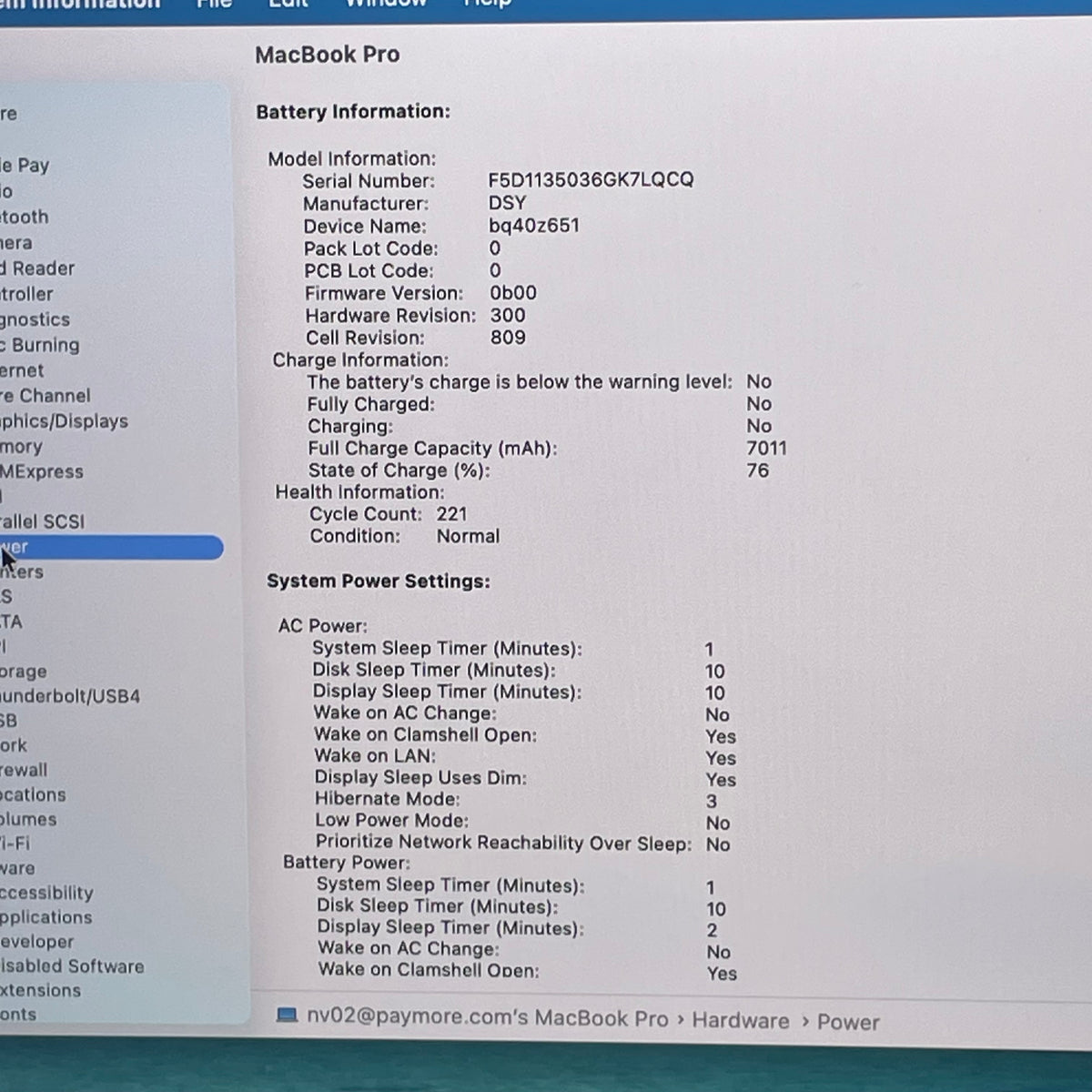Open the File menu
Viewport: 1092px width, 1092px height.
tap(215, 4)
